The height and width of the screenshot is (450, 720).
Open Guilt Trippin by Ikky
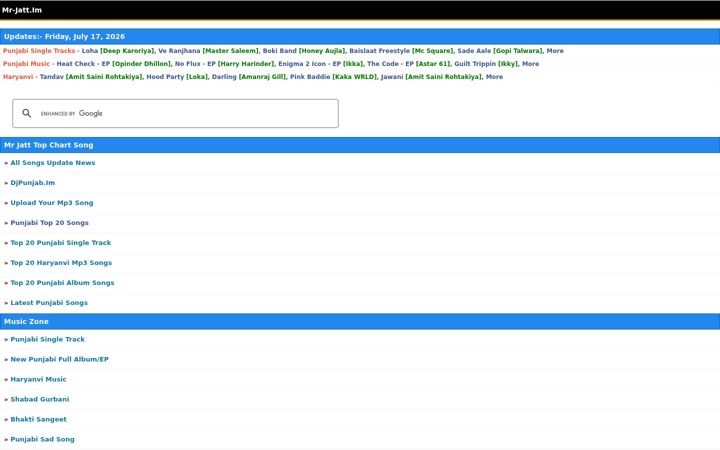click(x=486, y=64)
